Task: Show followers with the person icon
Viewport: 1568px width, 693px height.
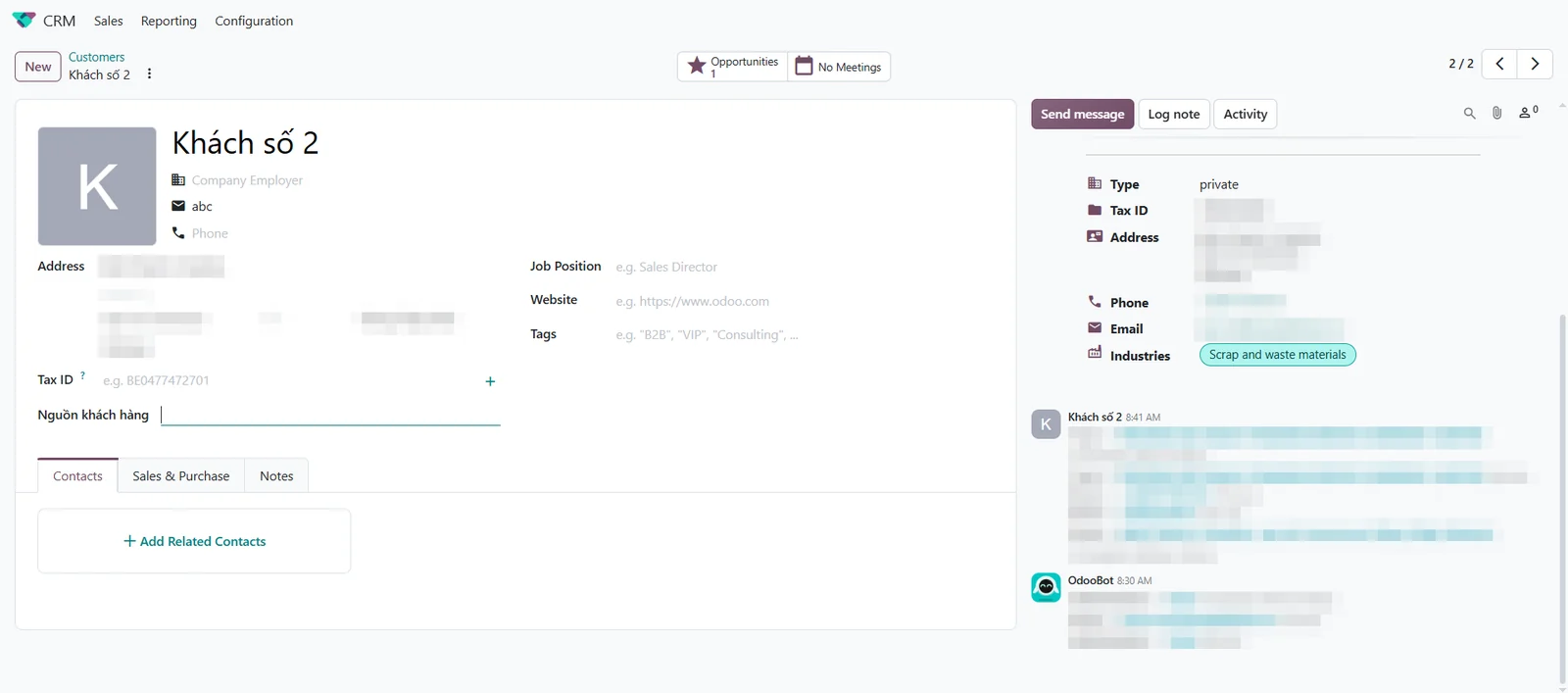Action: [1528, 113]
